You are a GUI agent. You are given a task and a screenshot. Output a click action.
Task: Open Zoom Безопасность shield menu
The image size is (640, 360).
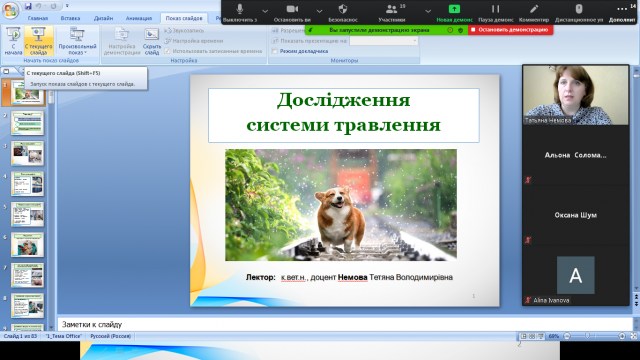343,12
